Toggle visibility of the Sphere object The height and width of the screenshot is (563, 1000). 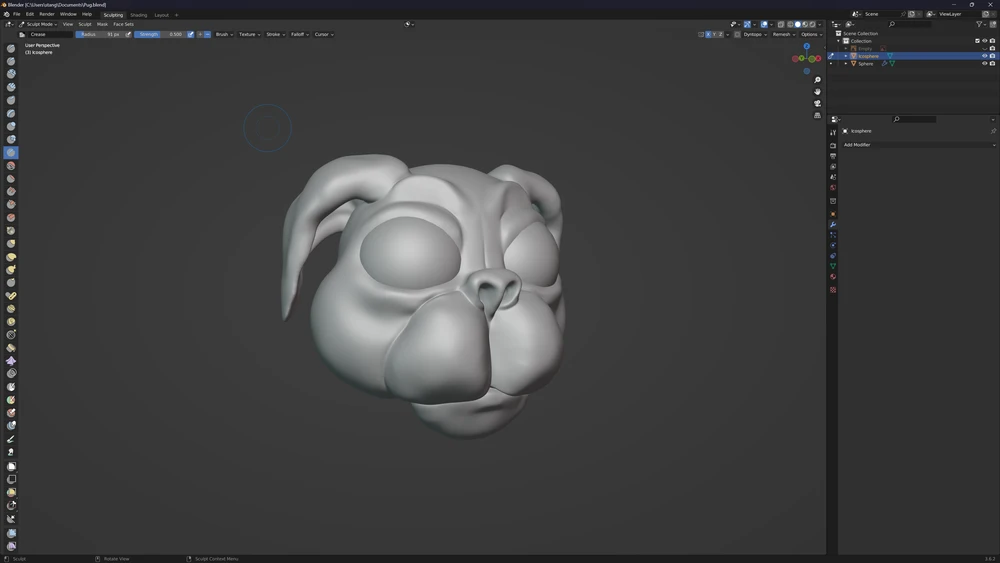point(984,63)
